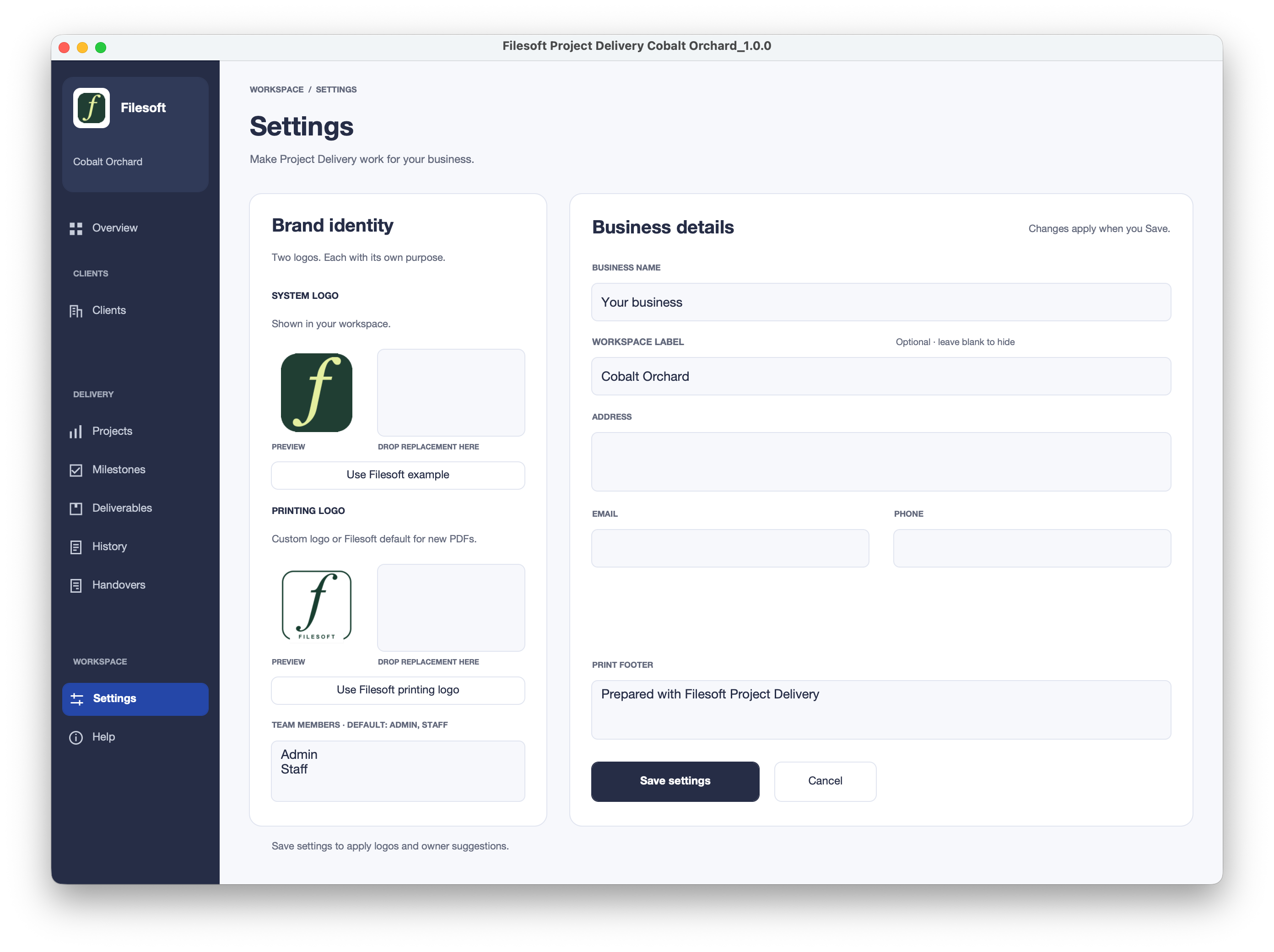Click into the Address text area

click(x=880, y=462)
